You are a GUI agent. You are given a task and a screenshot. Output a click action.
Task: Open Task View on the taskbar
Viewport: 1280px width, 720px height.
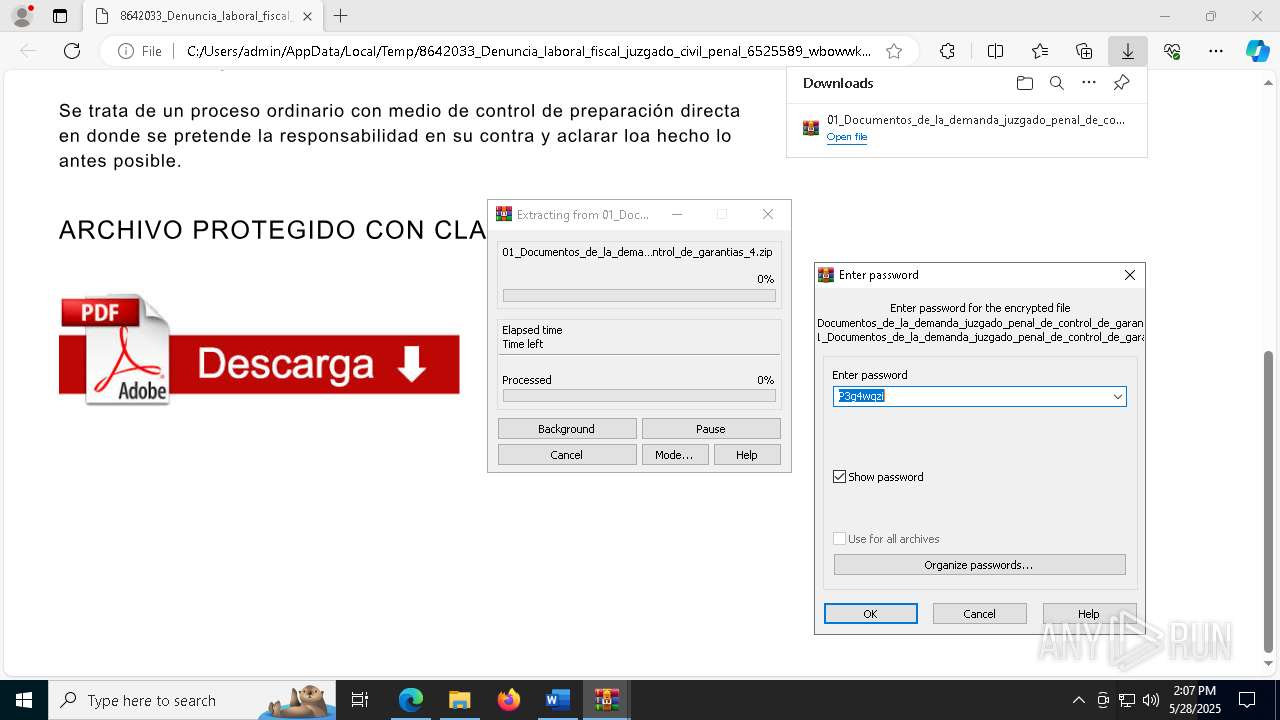(x=360, y=700)
